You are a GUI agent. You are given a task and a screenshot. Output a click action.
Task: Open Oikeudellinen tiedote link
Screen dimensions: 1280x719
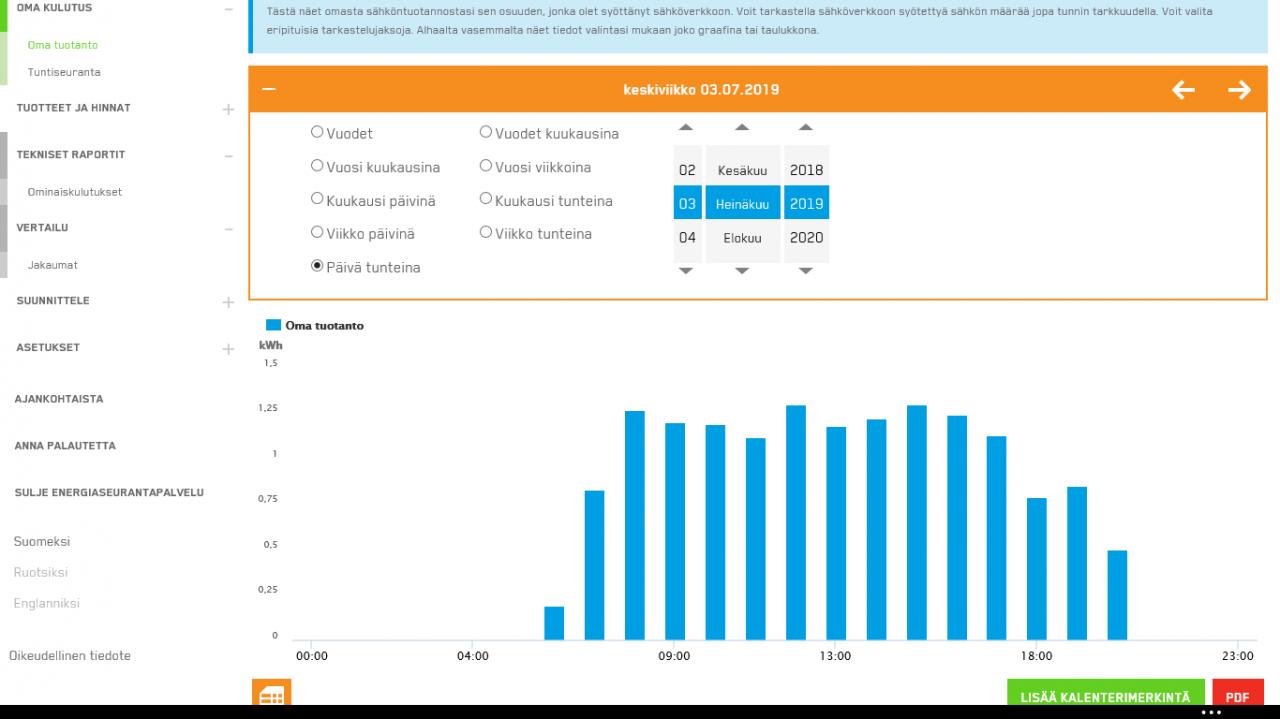70,656
